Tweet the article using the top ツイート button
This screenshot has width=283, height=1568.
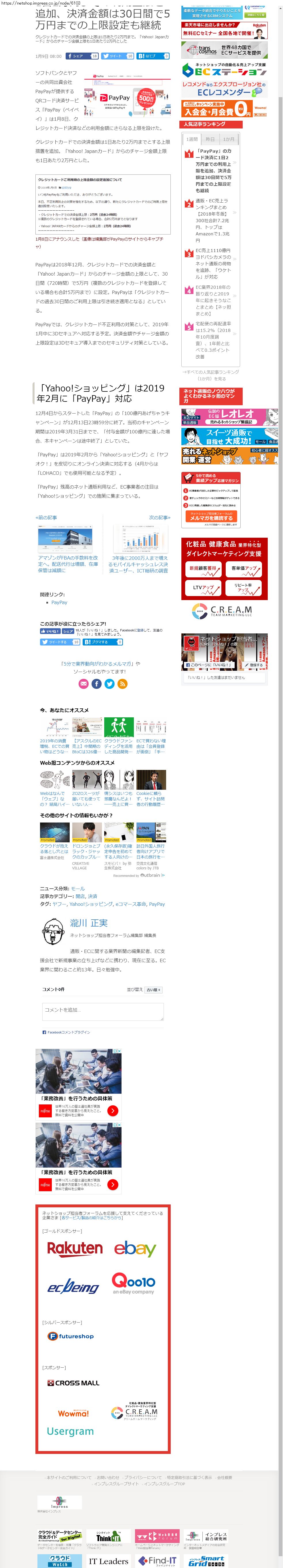coord(118,56)
